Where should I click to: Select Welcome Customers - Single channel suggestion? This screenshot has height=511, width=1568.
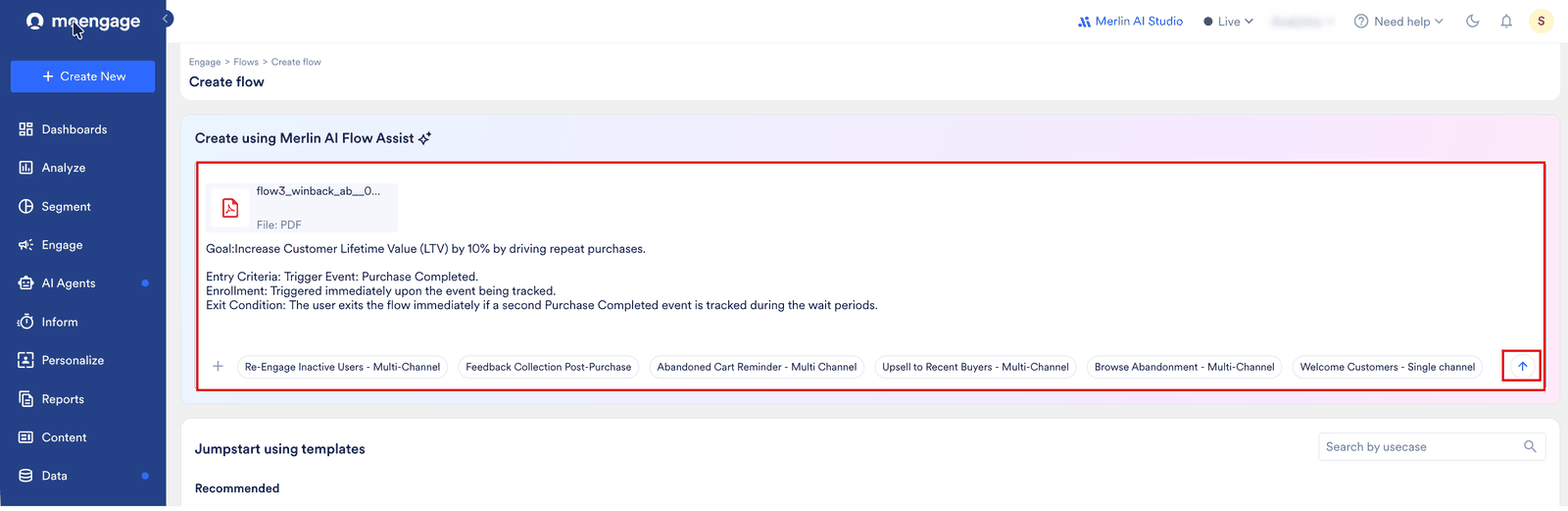[x=1388, y=368]
